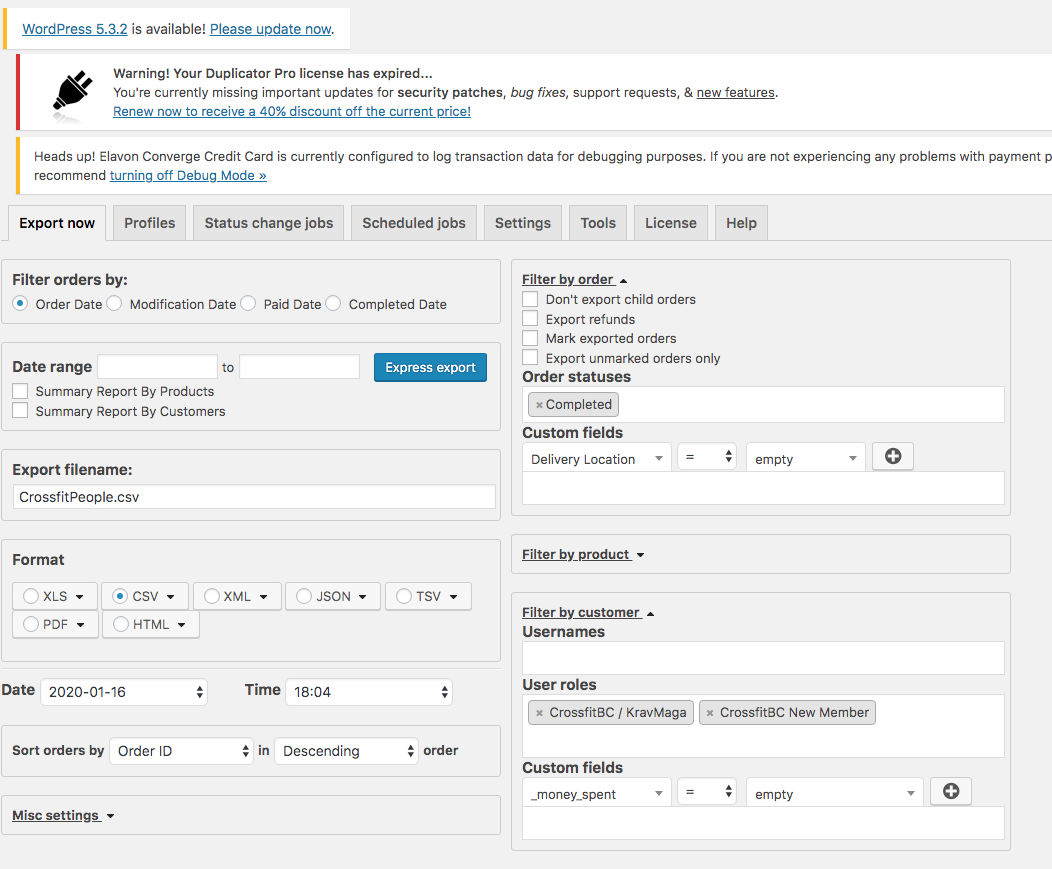Enable Export refunds checkbox

530,319
